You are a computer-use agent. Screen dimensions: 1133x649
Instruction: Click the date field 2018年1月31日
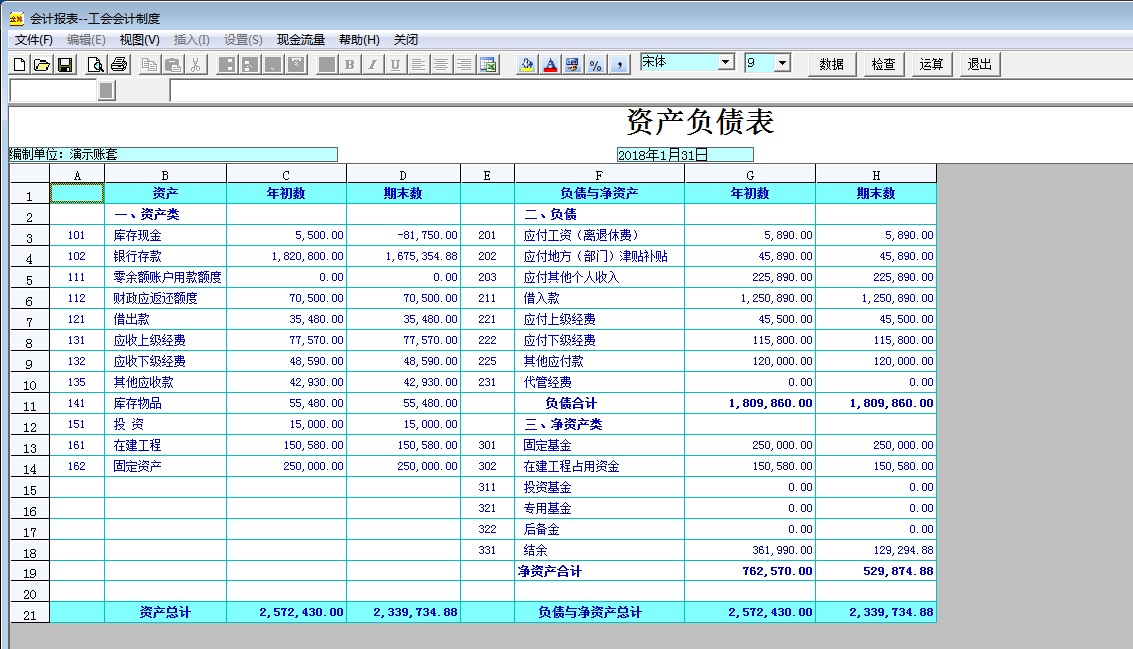tap(685, 155)
